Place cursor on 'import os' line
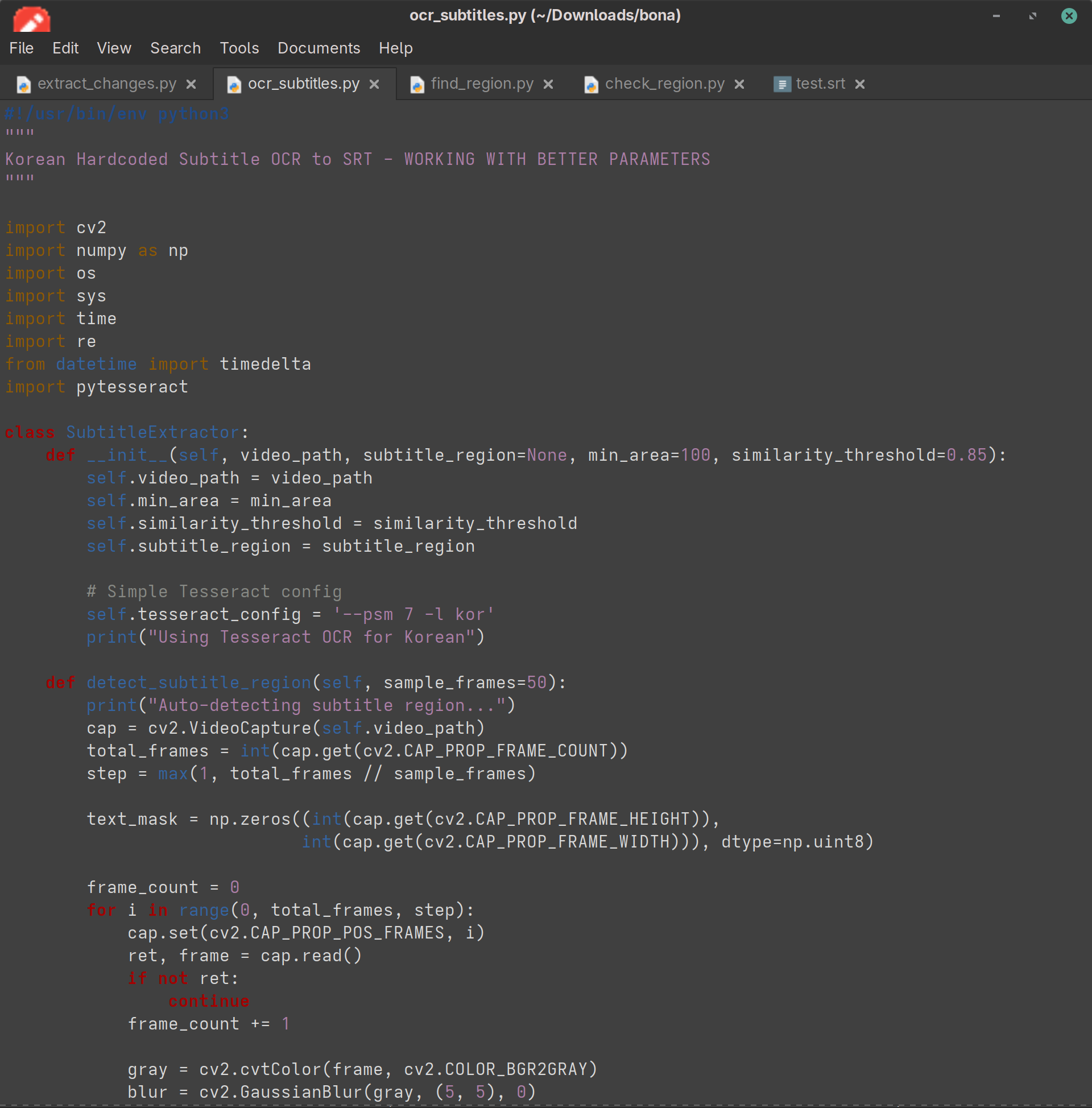The image size is (1092, 1108). click(51, 274)
